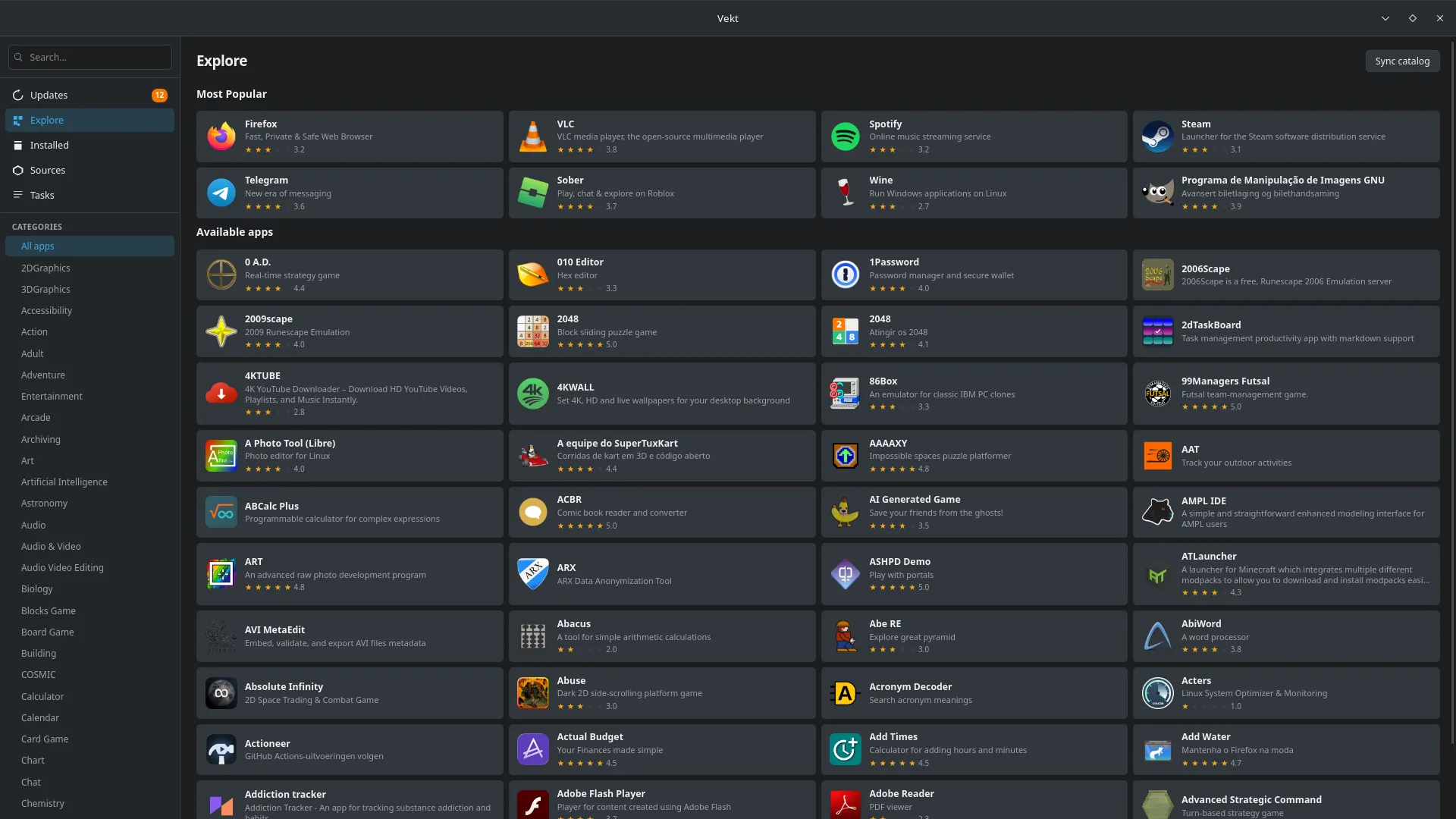Select the Spotify green logo icon

pos(845,136)
